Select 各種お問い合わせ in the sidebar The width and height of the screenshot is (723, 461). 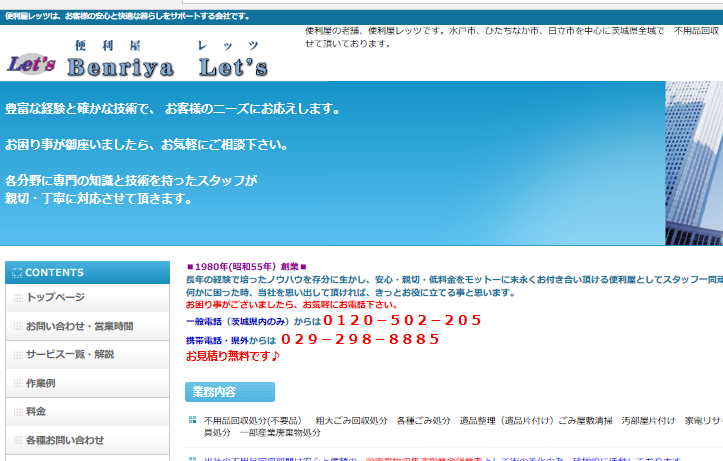click(x=65, y=440)
